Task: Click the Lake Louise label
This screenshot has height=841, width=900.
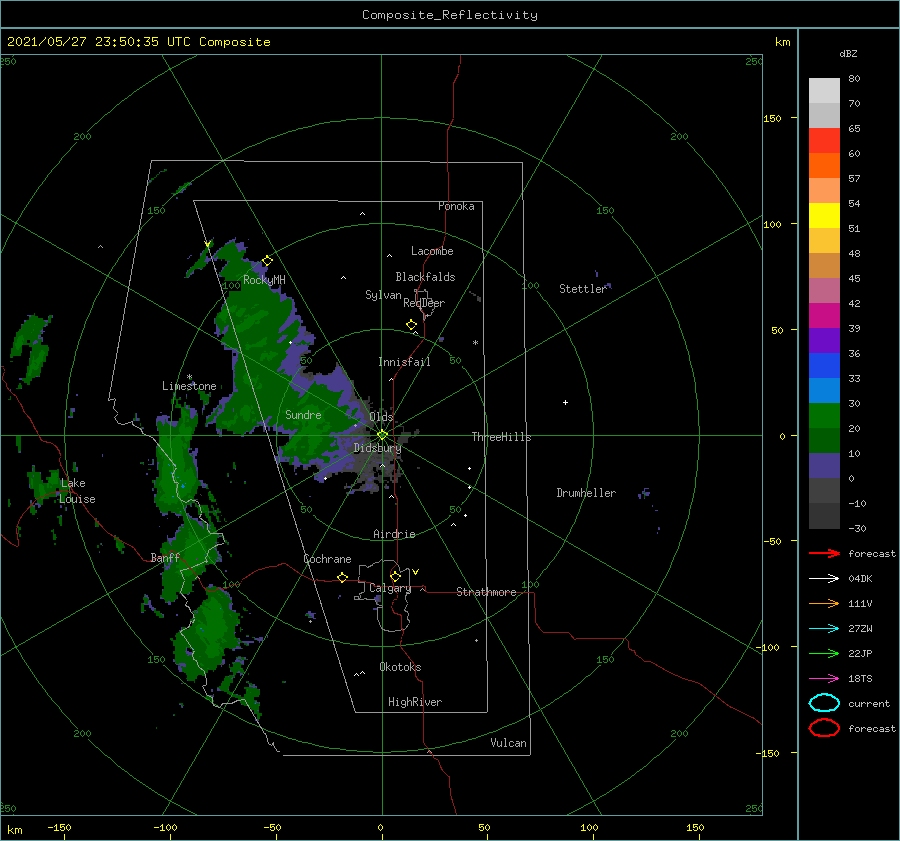Action: (77, 491)
